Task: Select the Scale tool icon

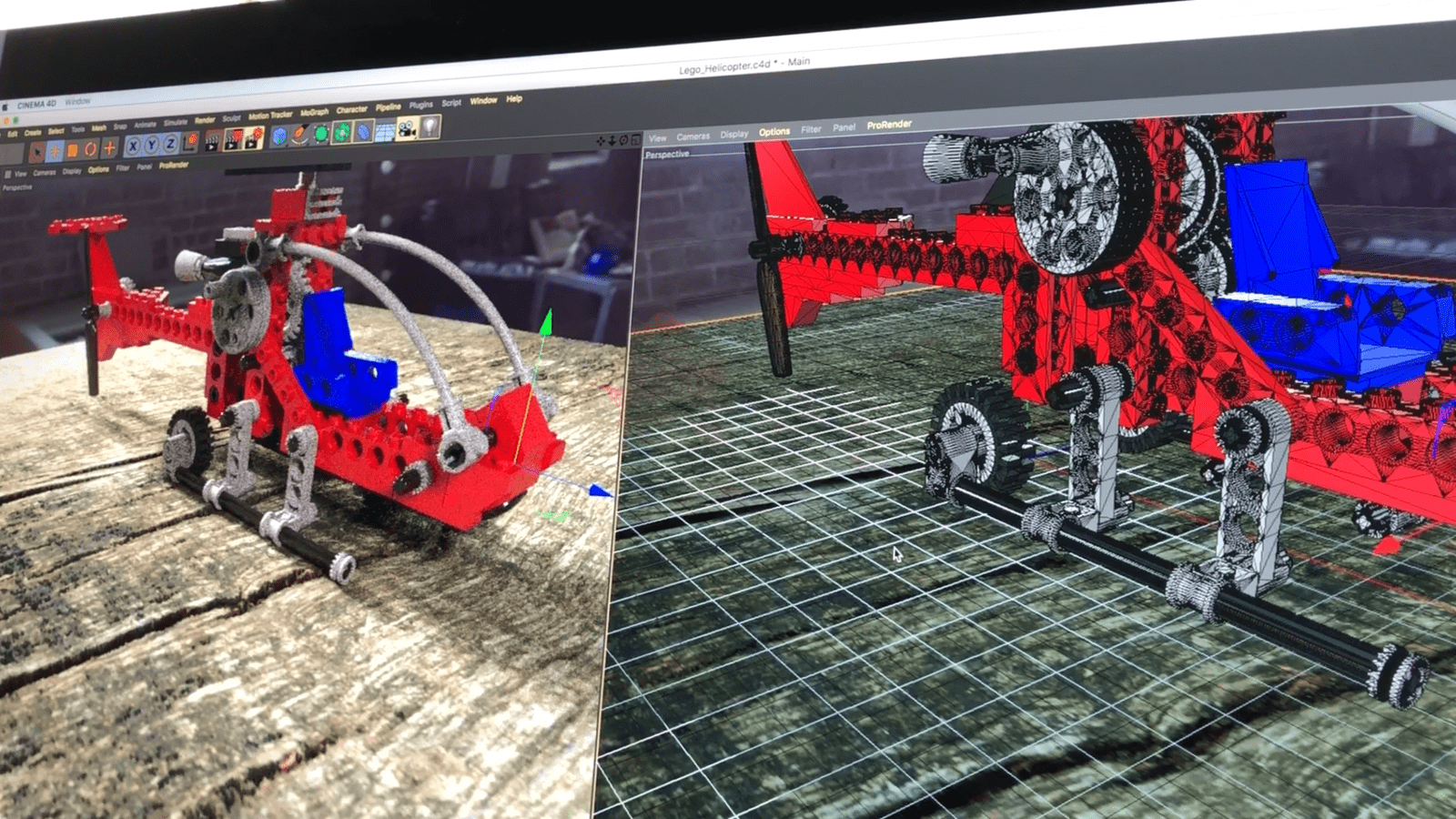Action: tap(73, 150)
